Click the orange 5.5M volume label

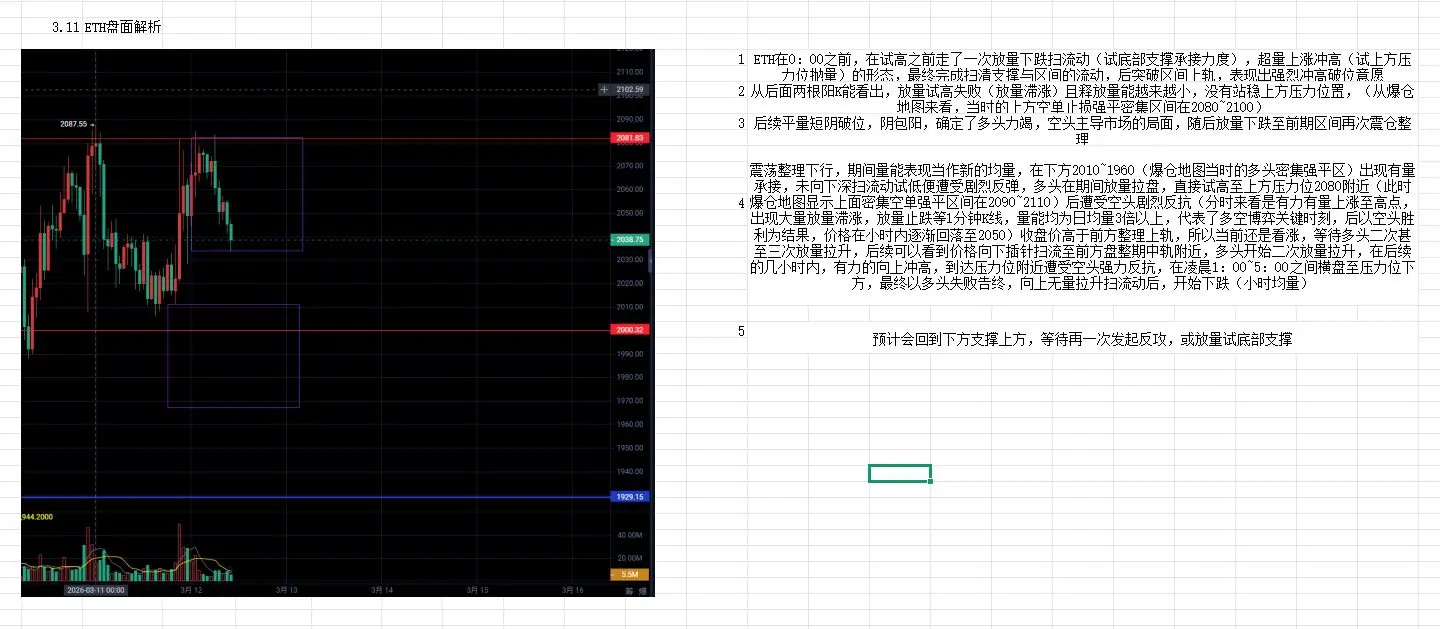tap(631, 574)
